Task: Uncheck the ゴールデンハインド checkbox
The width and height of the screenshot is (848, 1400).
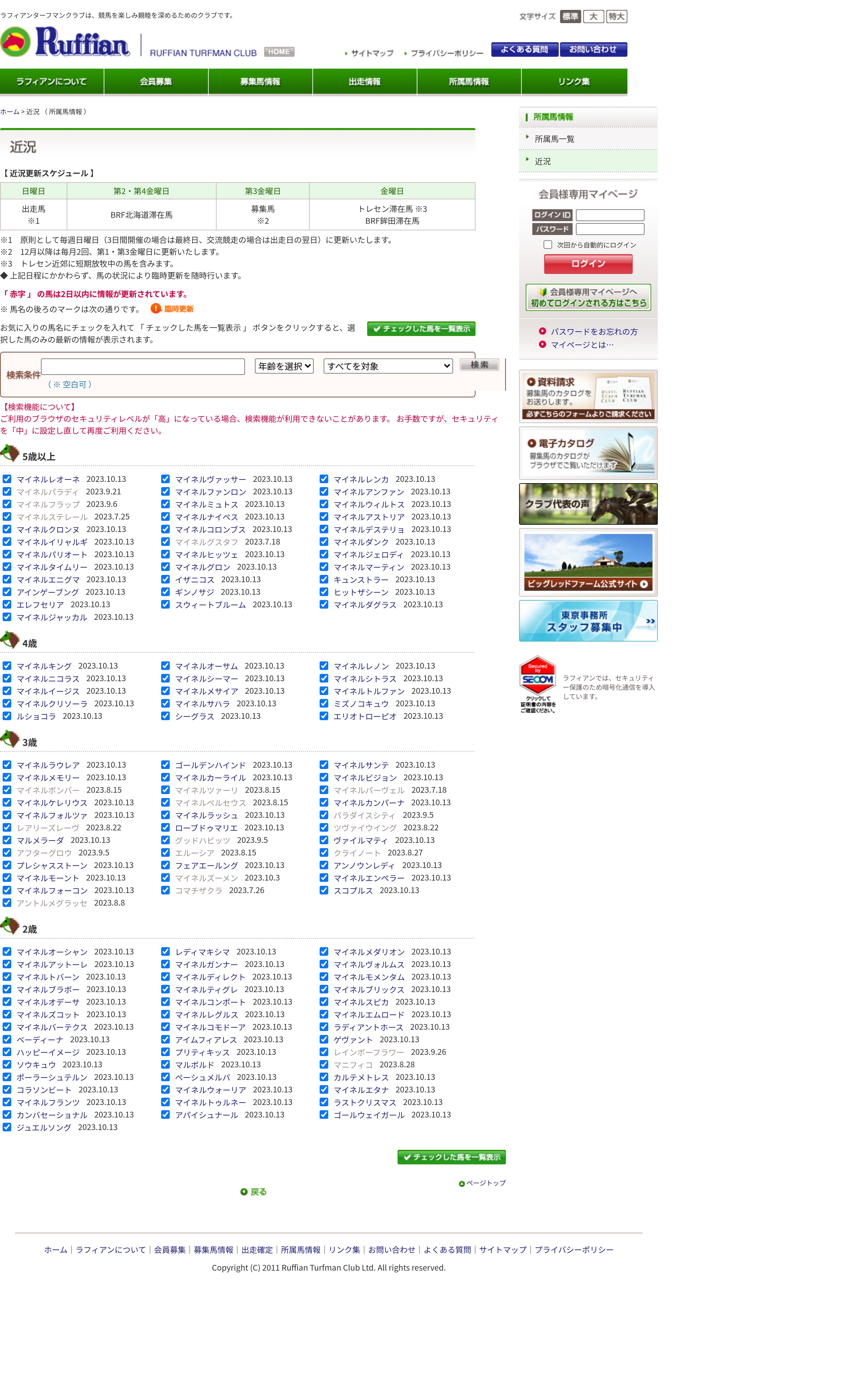Action: pos(165,765)
